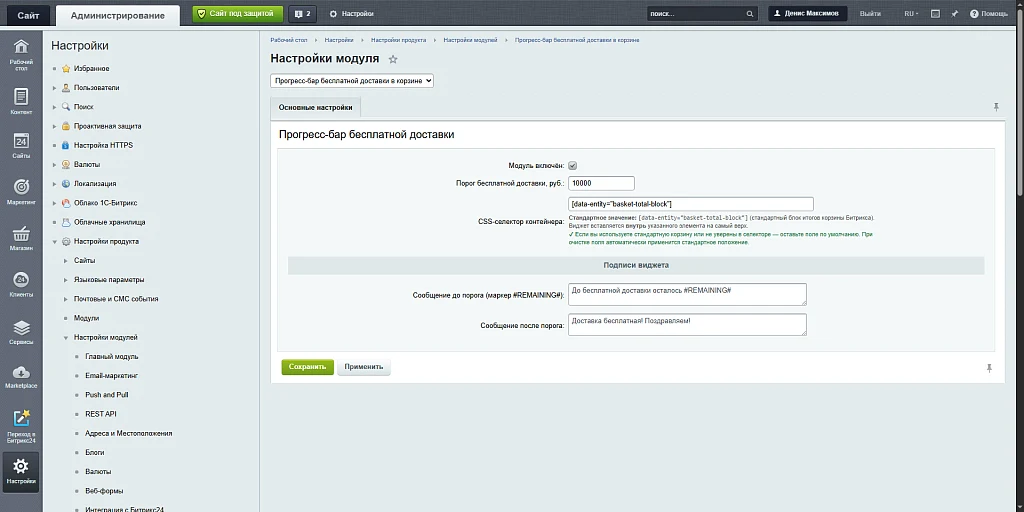This screenshot has width=1024, height=512.
Task: Open the Контент sidebar section
Action: [21, 101]
